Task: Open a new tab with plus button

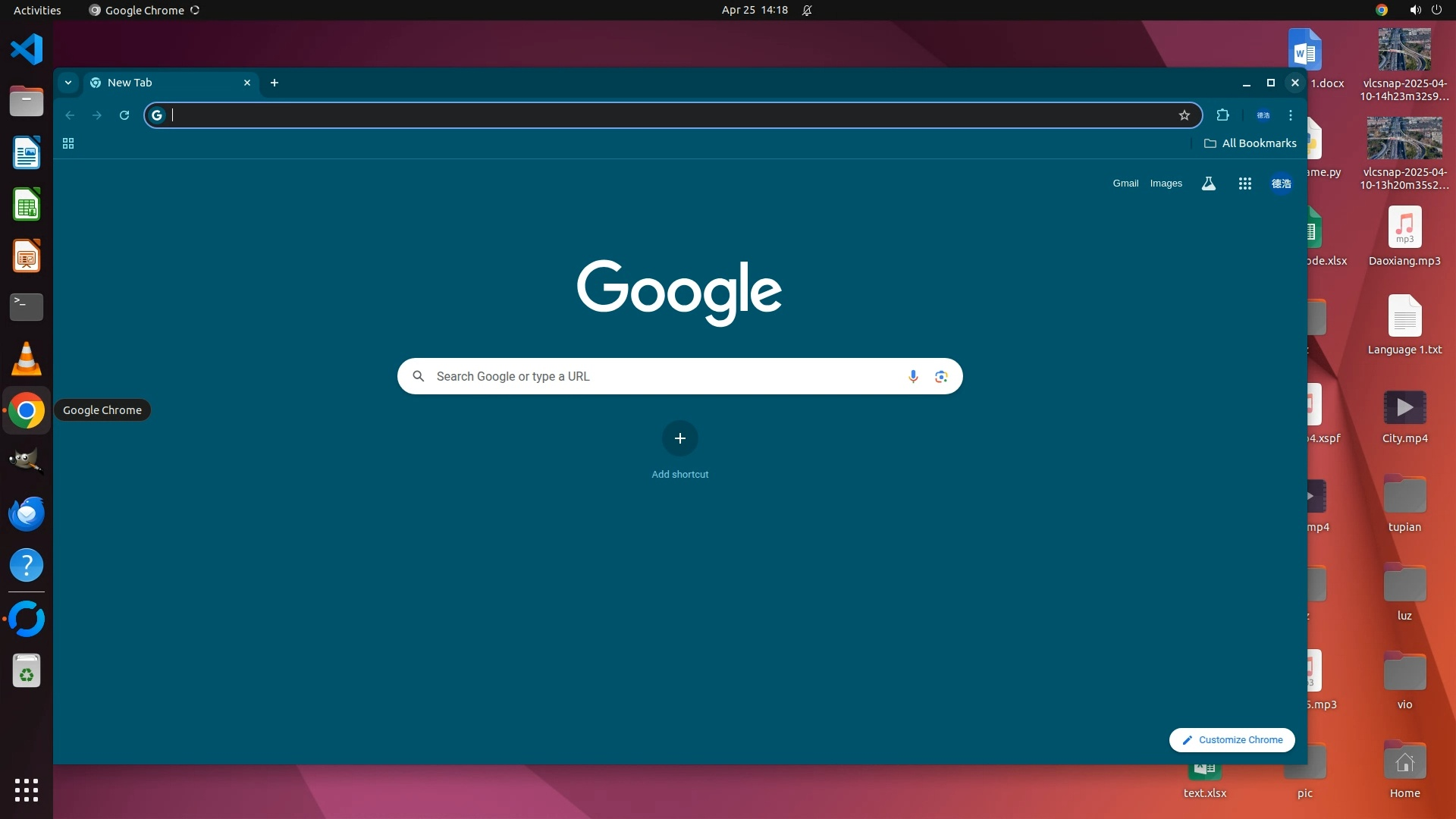Action: point(275,83)
